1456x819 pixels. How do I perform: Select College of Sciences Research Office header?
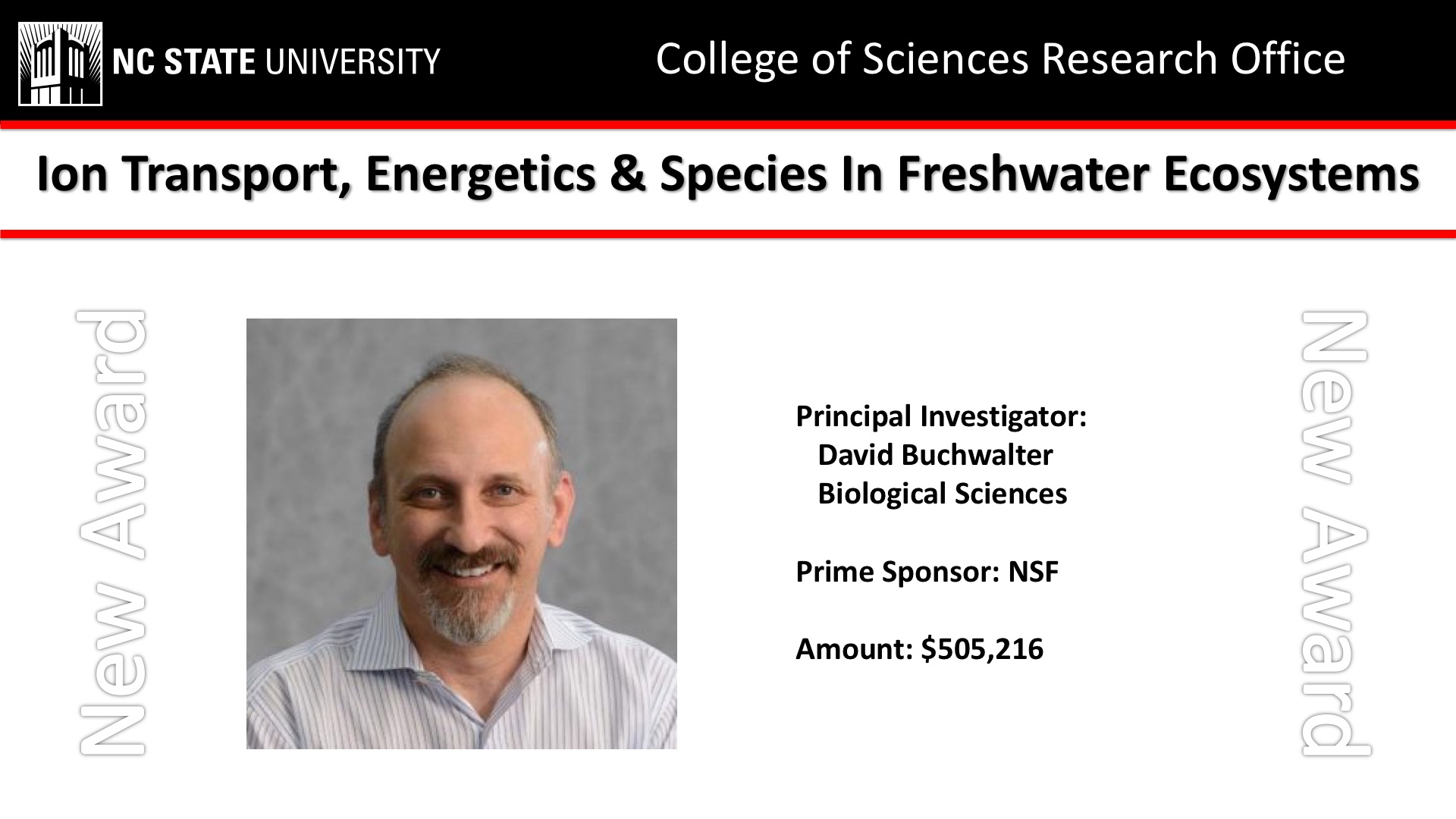1000,59
